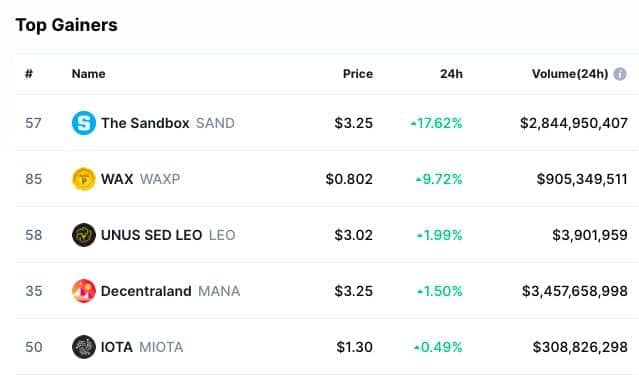
Task: Click the Volume(24h) info icon
Action: coord(620,74)
